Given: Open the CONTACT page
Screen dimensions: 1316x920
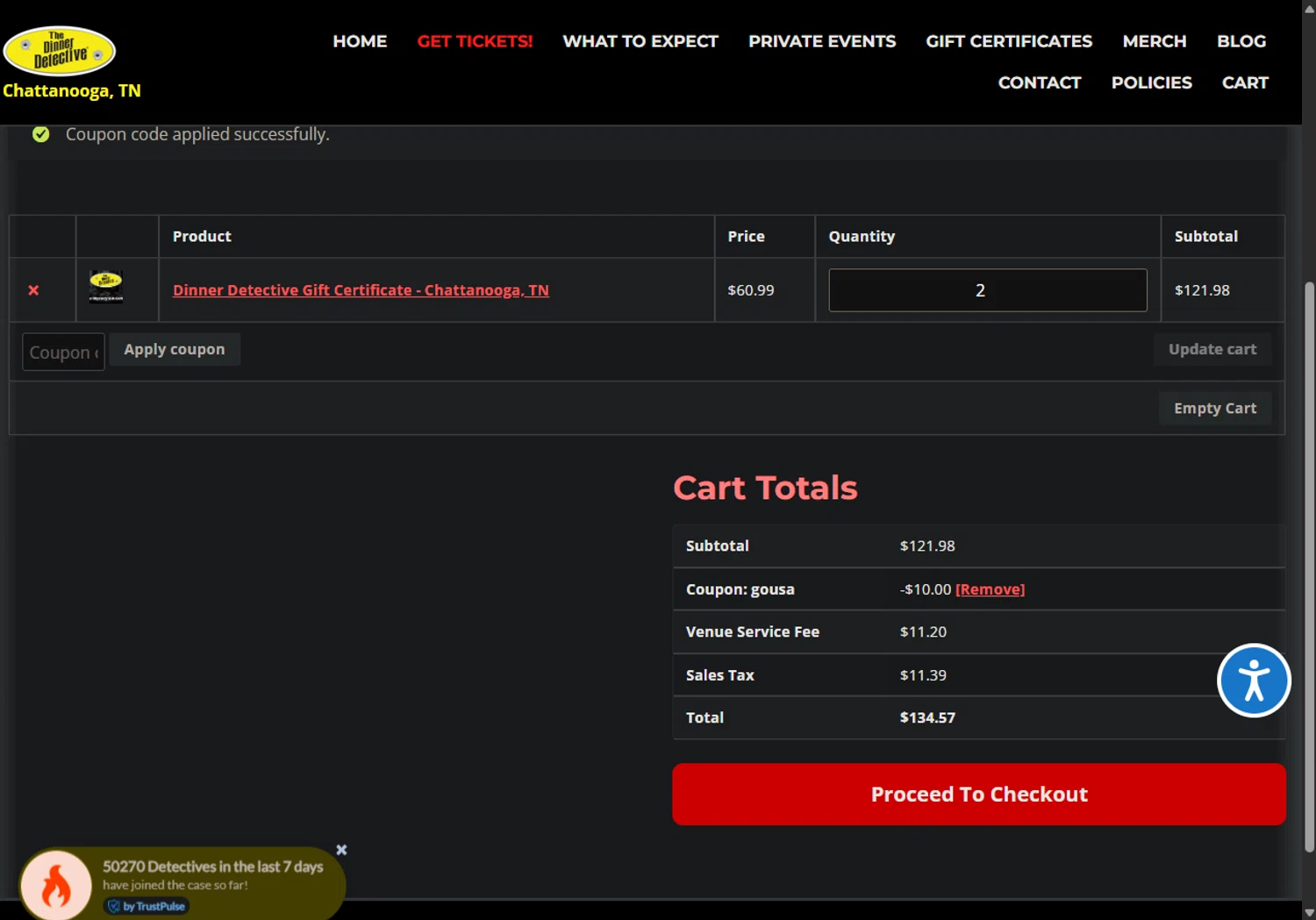Looking at the screenshot, I should (1040, 82).
